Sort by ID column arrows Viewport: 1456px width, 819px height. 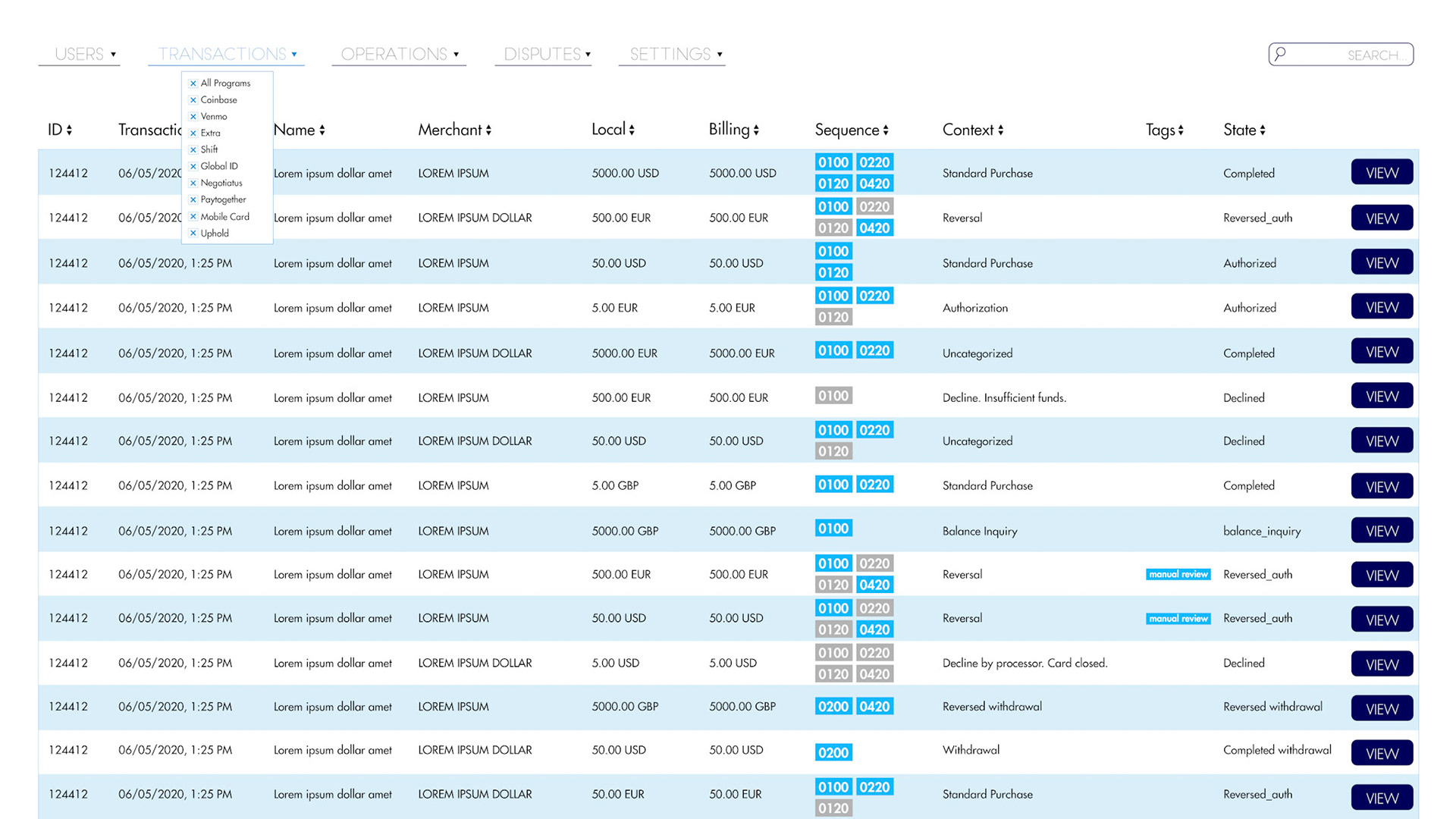[69, 130]
